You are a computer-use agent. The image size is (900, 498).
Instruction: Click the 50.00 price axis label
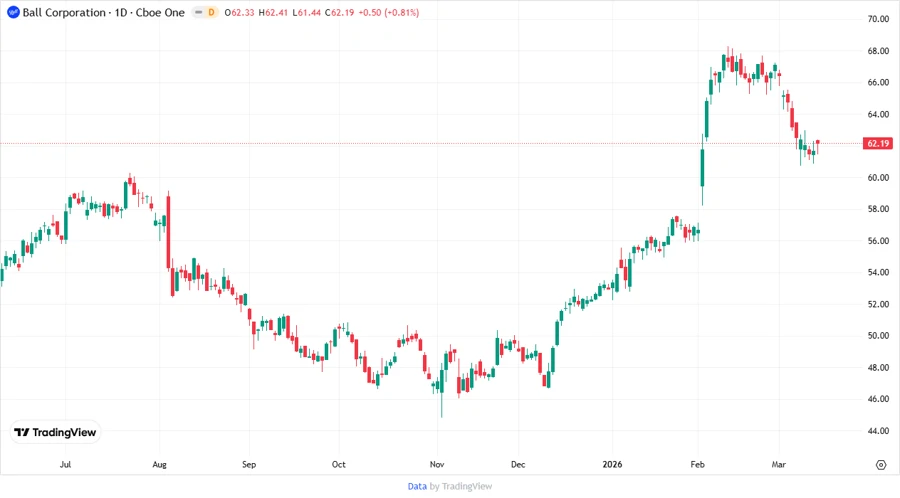click(x=878, y=336)
